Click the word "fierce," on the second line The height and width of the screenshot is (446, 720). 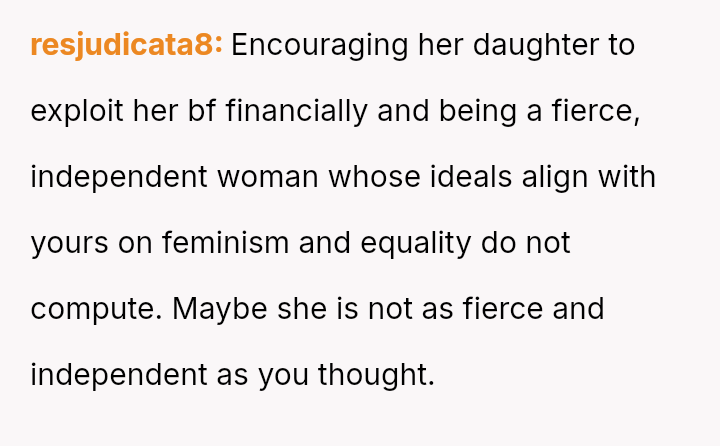596,111
